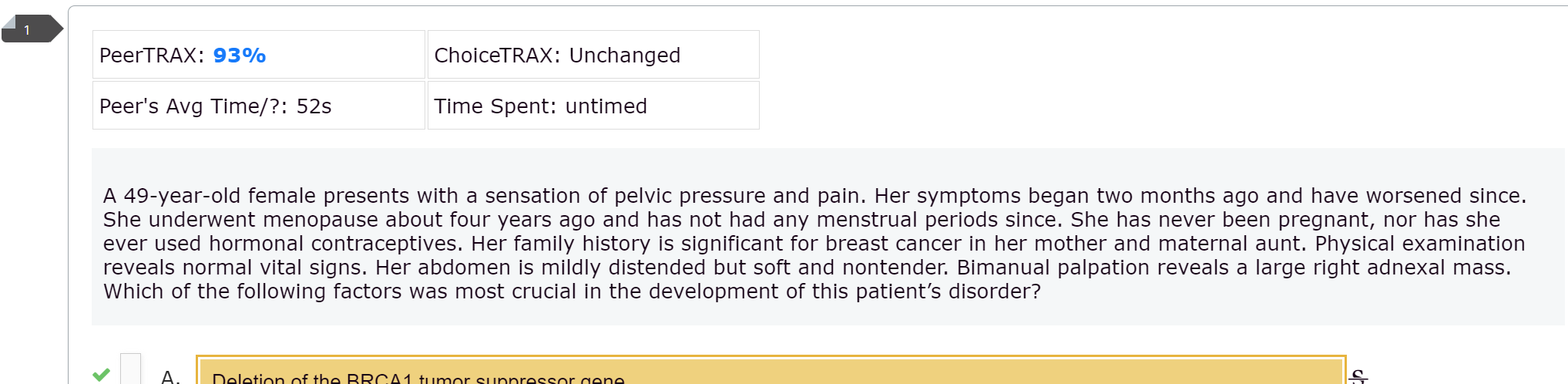
Task: Click the final 'Which of the following' question line
Action: pyautogui.click(x=572, y=291)
